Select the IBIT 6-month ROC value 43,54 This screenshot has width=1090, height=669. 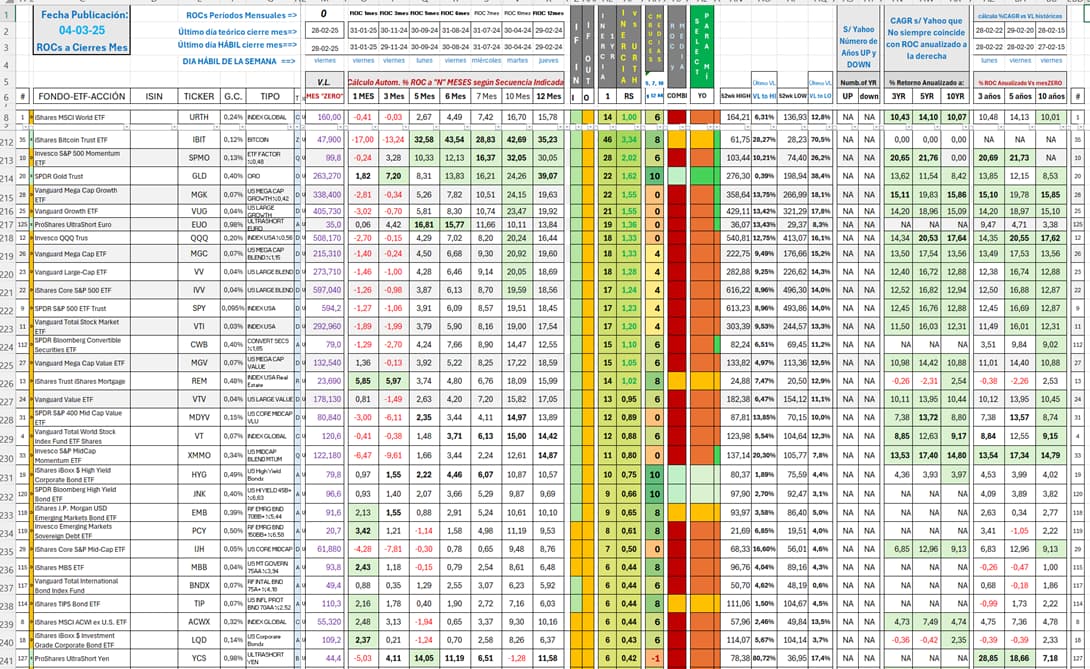(x=455, y=140)
